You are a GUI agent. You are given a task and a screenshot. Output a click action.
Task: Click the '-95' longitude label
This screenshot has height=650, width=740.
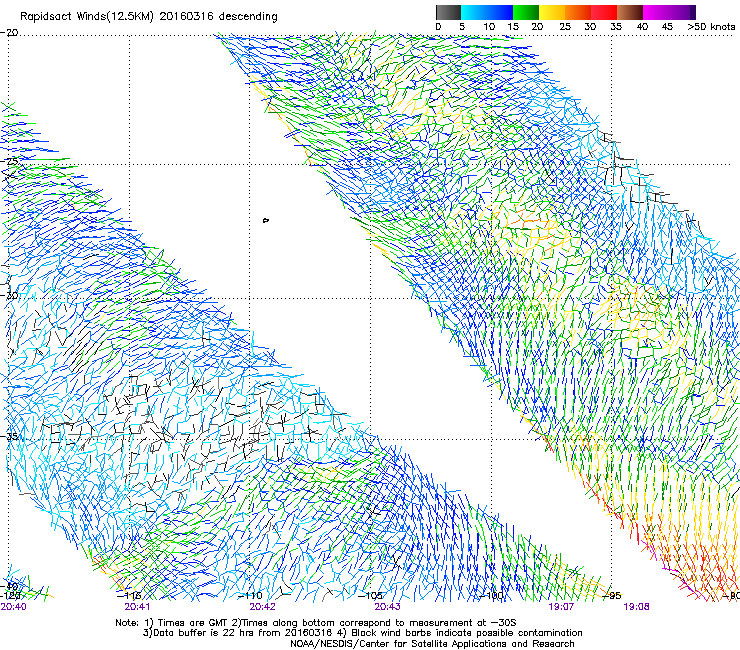pos(613,596)
